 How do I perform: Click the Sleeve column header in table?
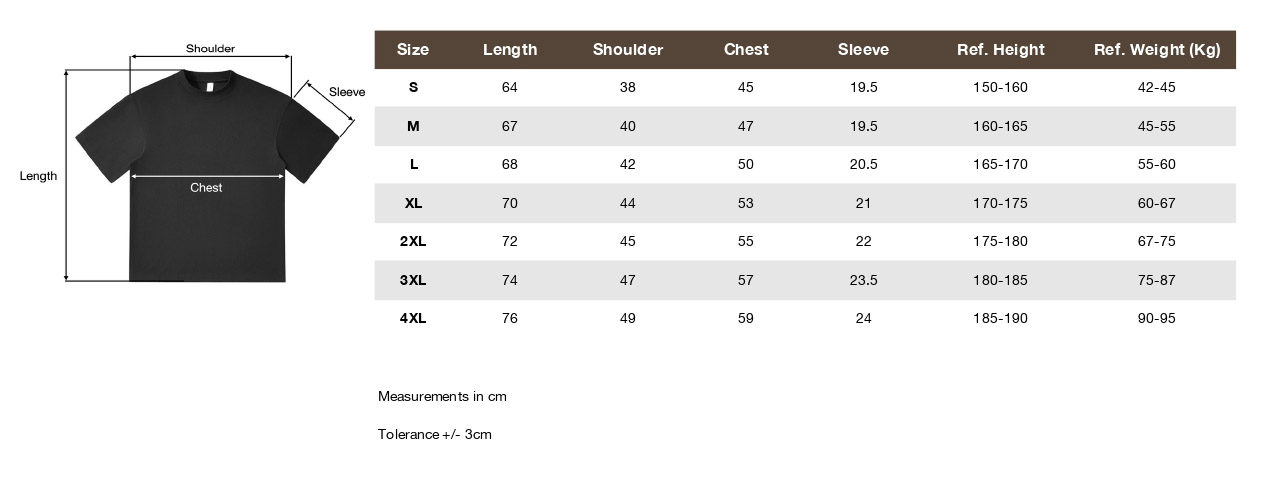pos(863,49)
